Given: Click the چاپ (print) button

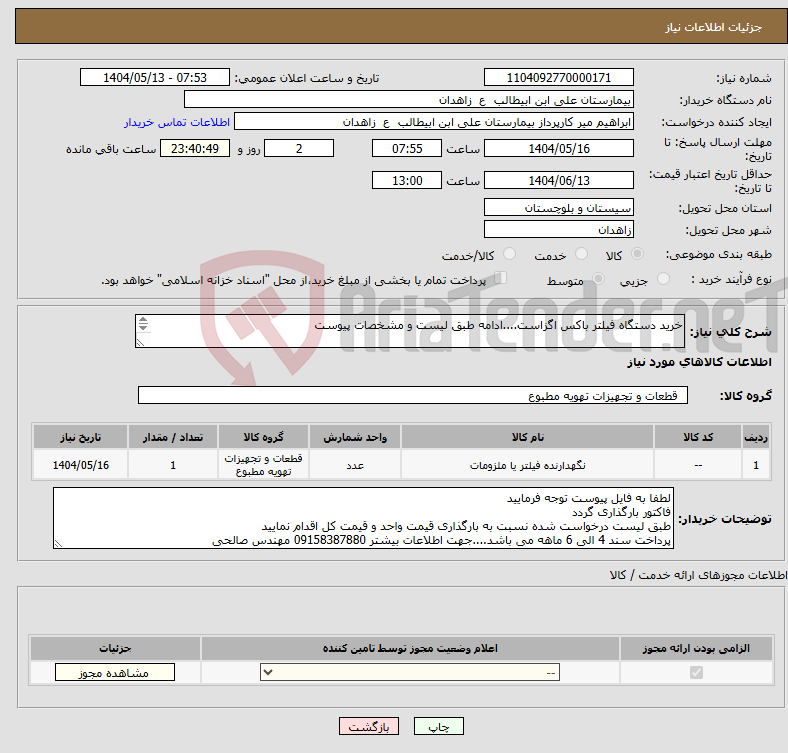Looking at the screenshot, I should click(438, 727).
